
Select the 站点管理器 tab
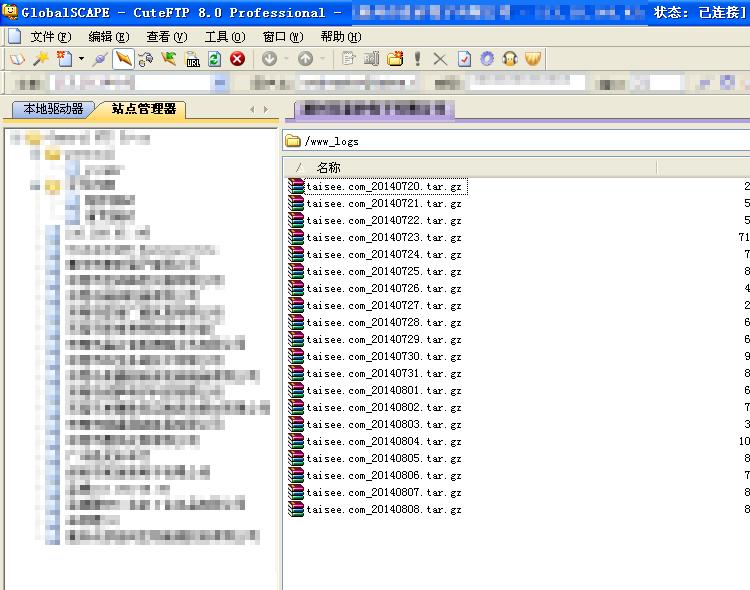[143, 108]
